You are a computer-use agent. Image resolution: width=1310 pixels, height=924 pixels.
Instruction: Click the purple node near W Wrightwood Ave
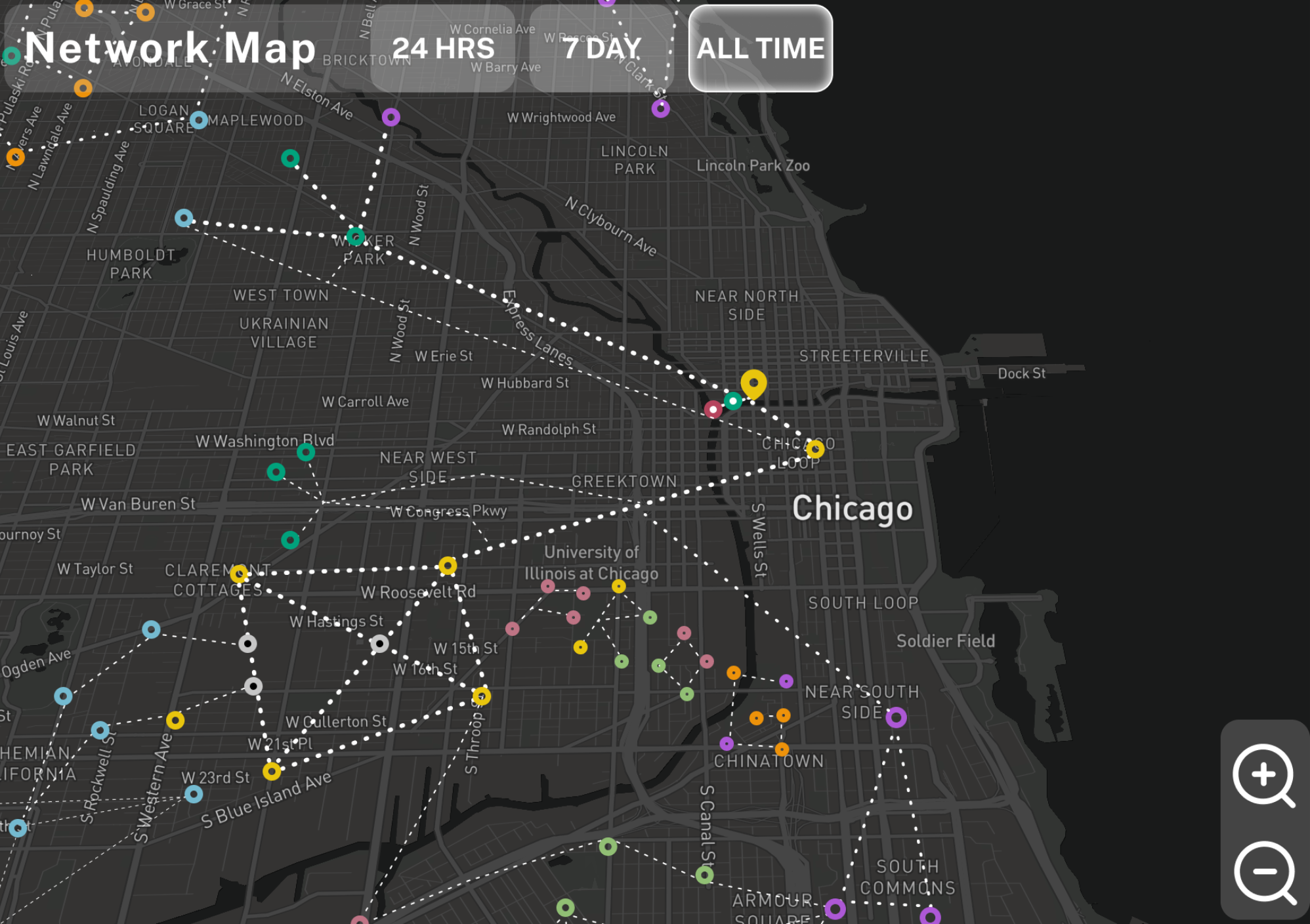point(660,109)
